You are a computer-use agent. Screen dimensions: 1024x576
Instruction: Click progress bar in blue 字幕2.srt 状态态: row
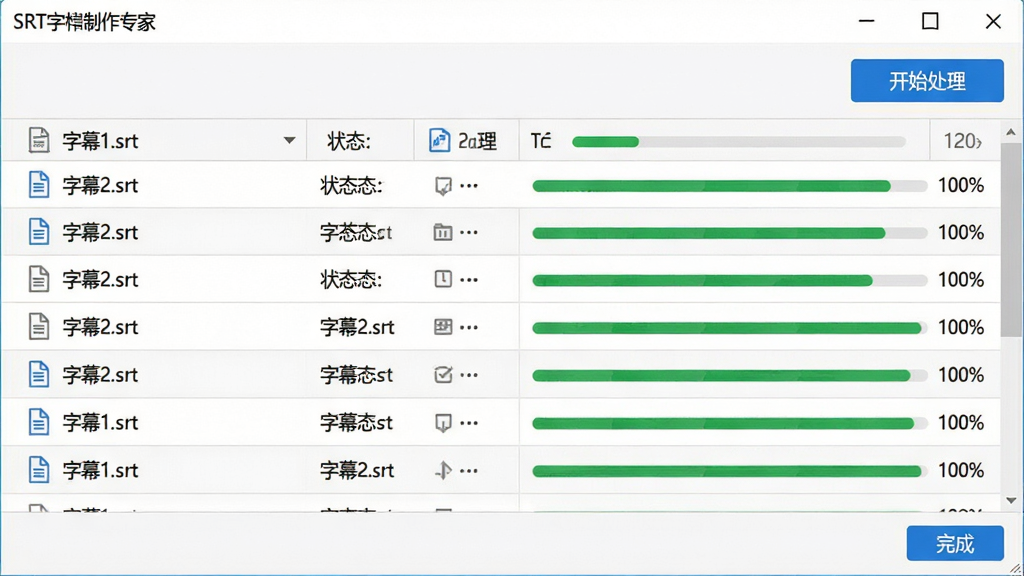729,186
